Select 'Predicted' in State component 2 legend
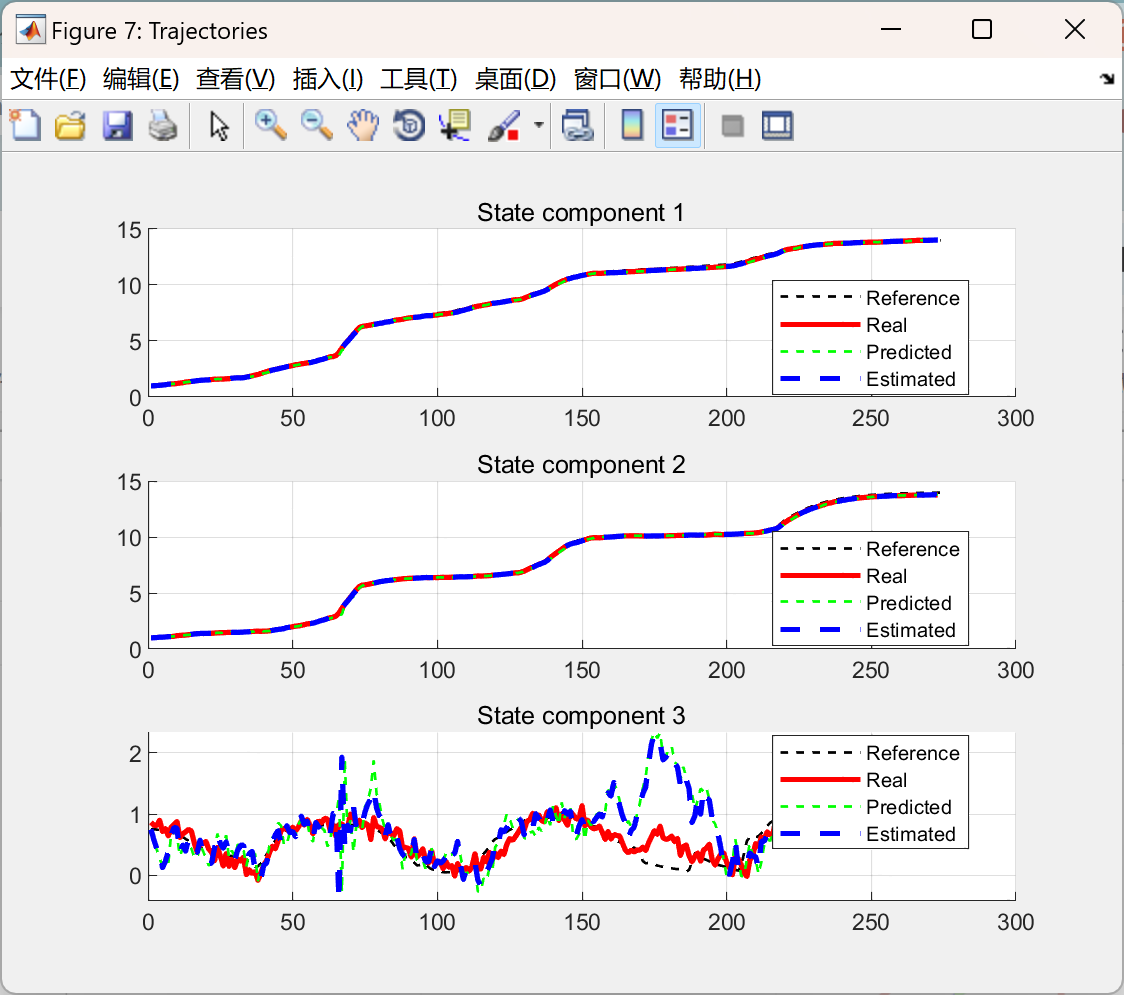This screenshot has width=1124, height=995. (909, 603)
